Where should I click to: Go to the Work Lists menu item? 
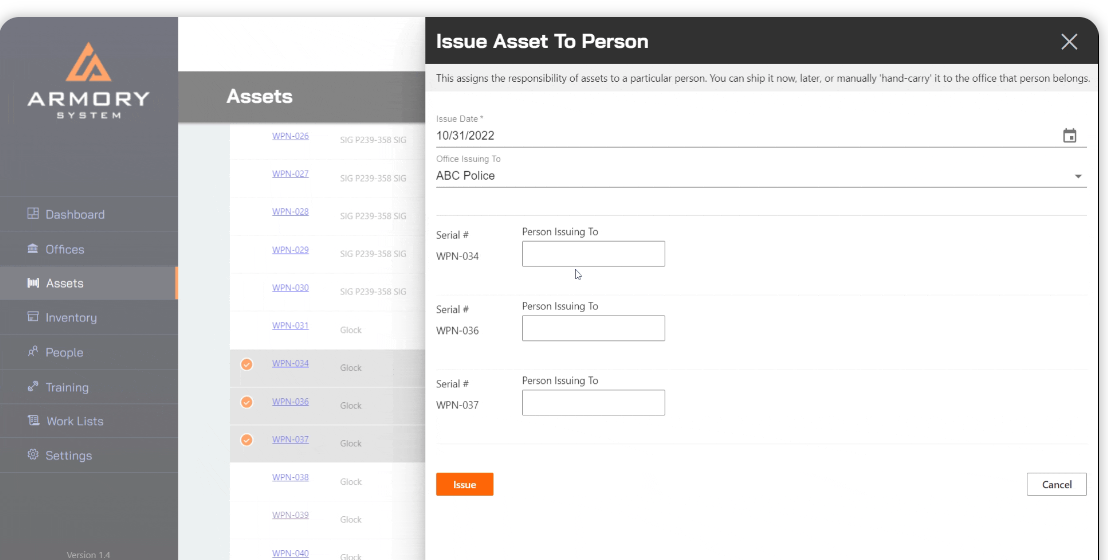pos(74,421)
